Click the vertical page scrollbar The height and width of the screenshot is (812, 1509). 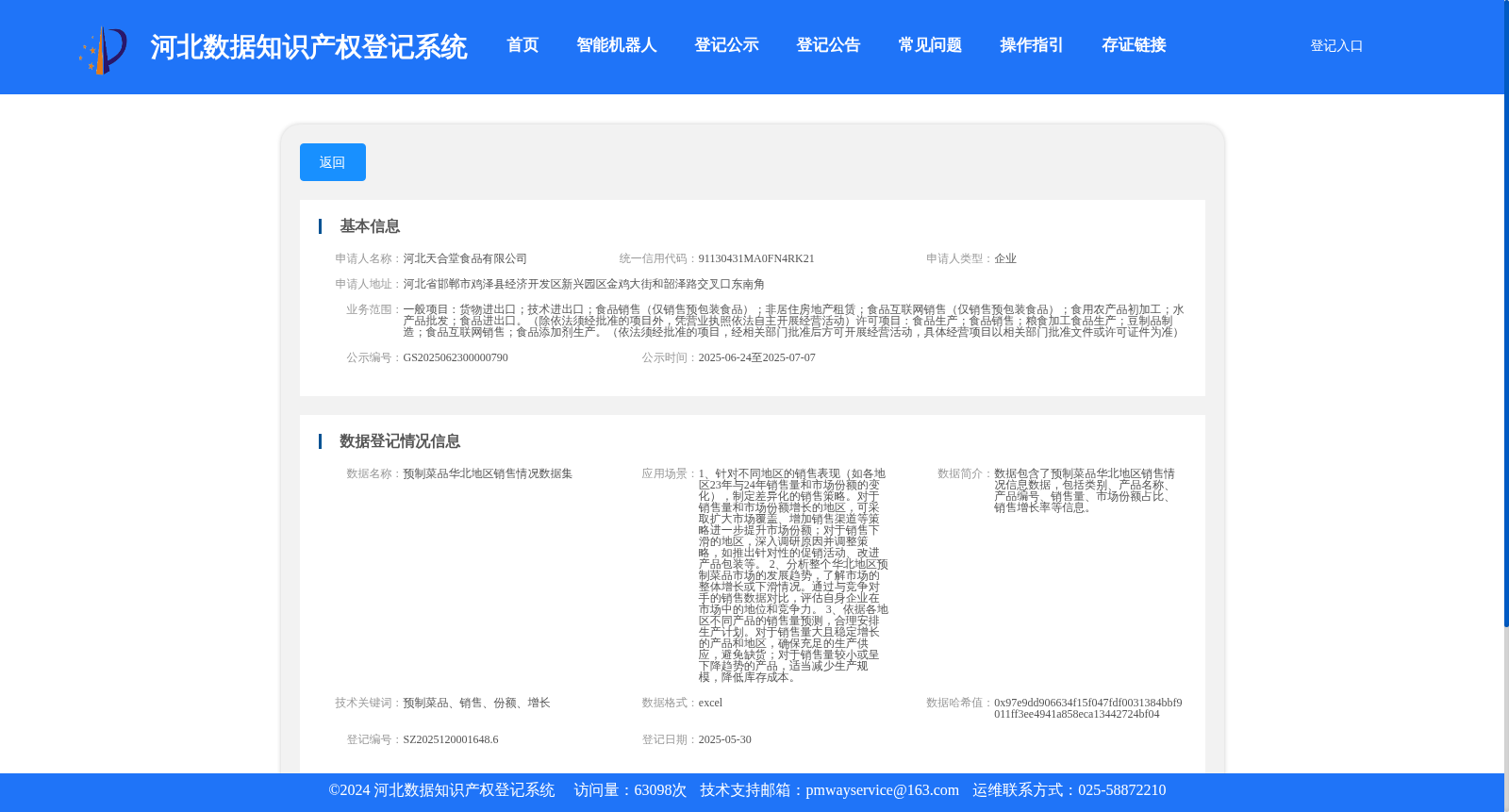(1506, 311)
